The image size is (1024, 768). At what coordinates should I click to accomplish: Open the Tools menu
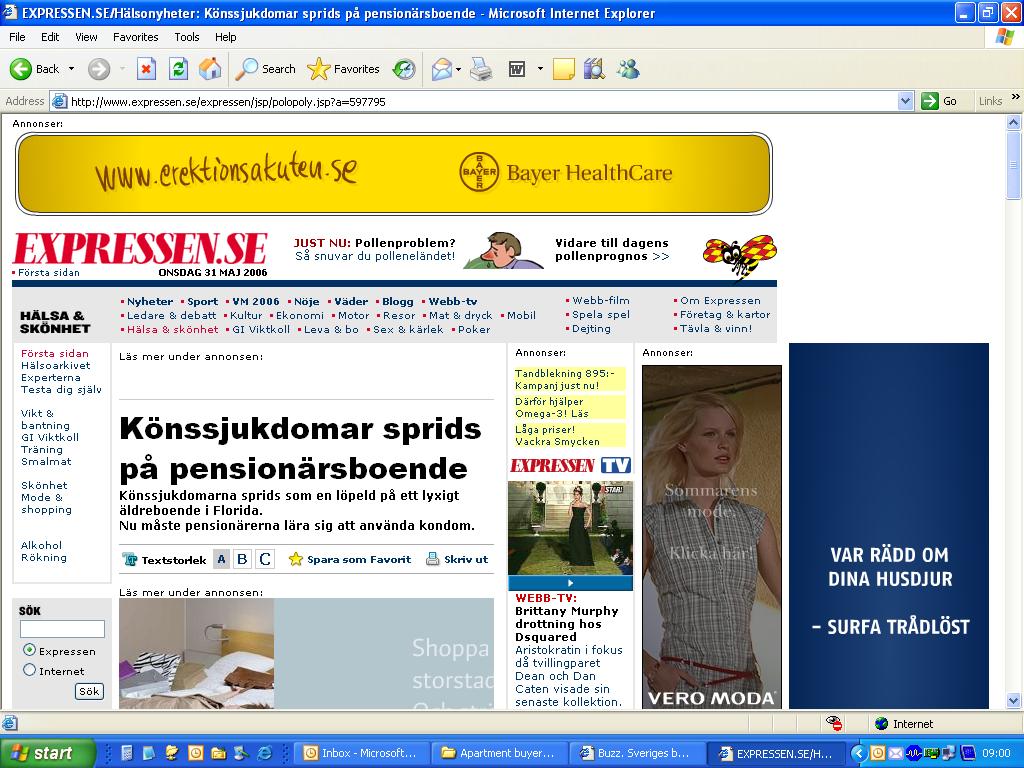click(x=187, y=37)
